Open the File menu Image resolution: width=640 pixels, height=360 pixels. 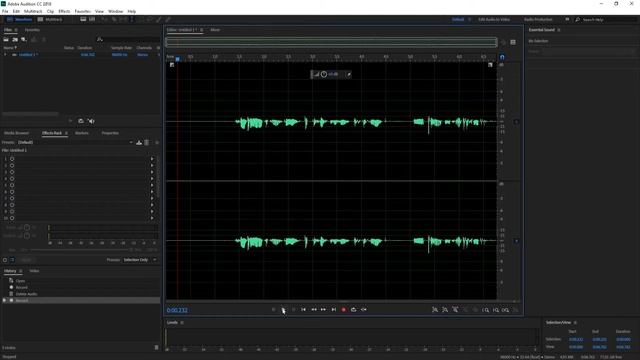(5, 11)
